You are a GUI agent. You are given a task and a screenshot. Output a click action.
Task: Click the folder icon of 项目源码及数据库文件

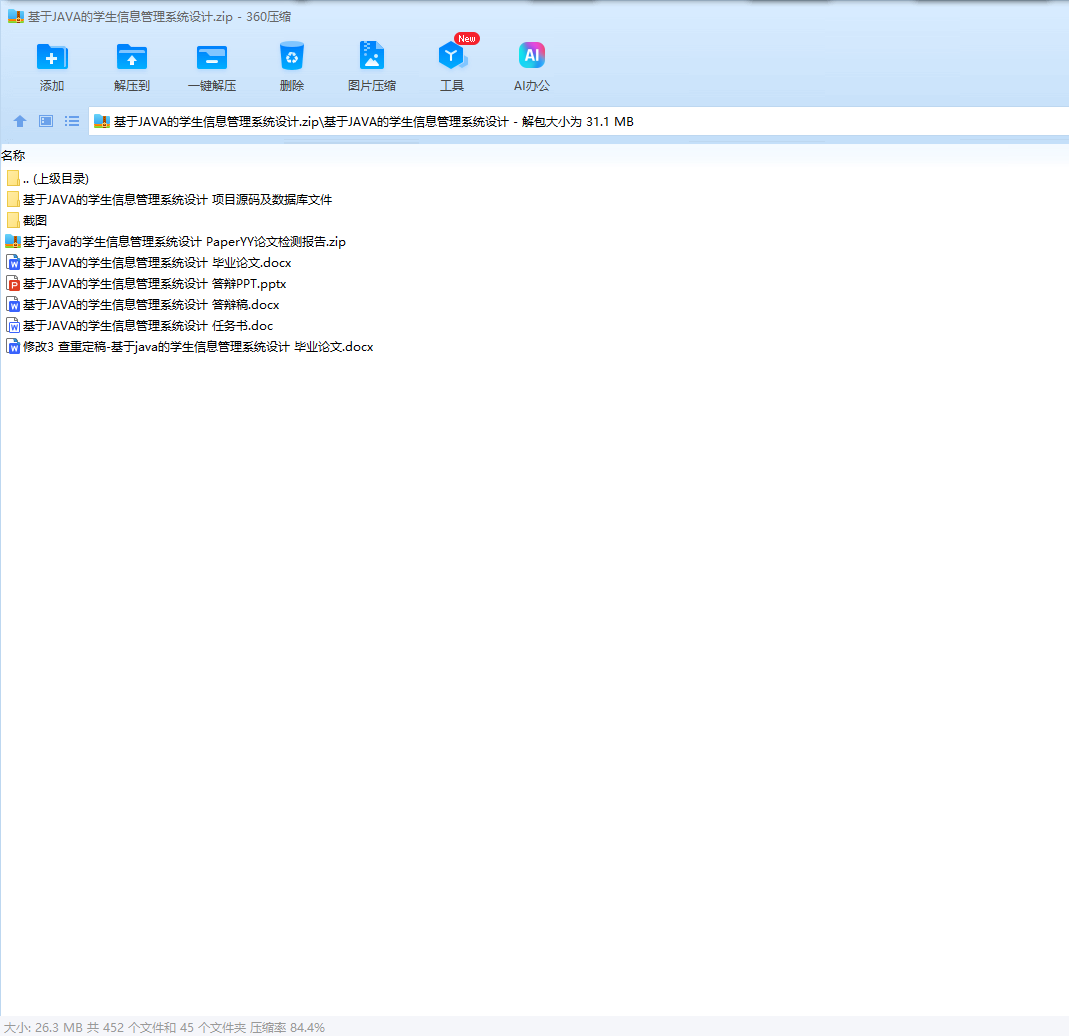tap(13, 200)
